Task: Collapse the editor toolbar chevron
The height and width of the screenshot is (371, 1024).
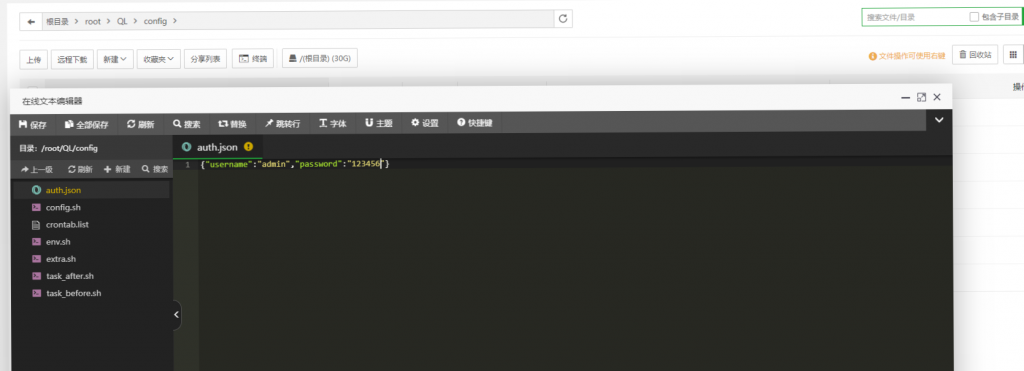Action: pyautogui.click(x=939, y=120)
